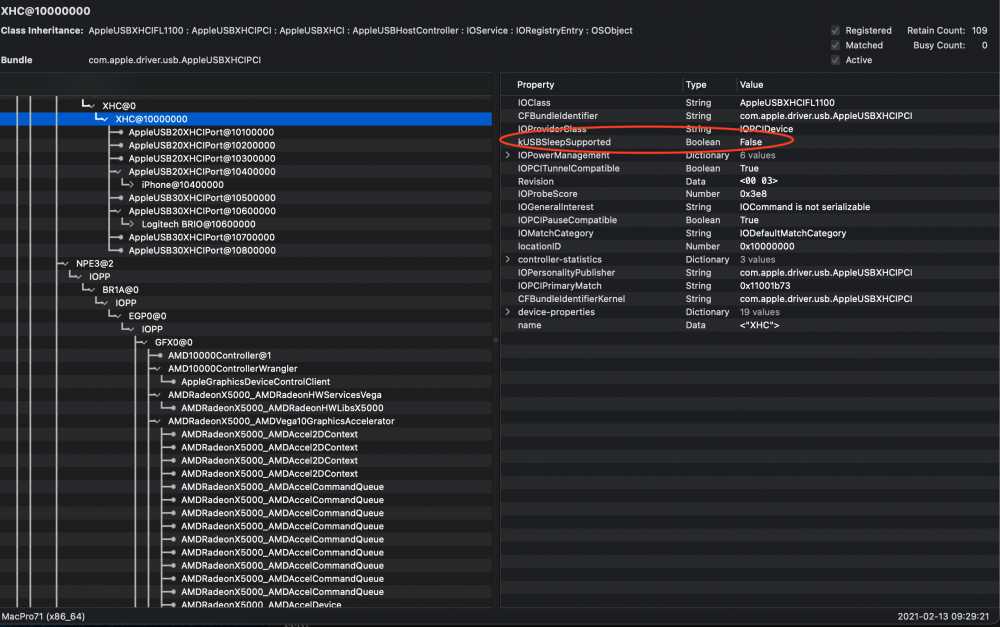Select the CFBundleIdentifier property row
This screenshot has width=1000, height=627.
(x=749, y=116)
